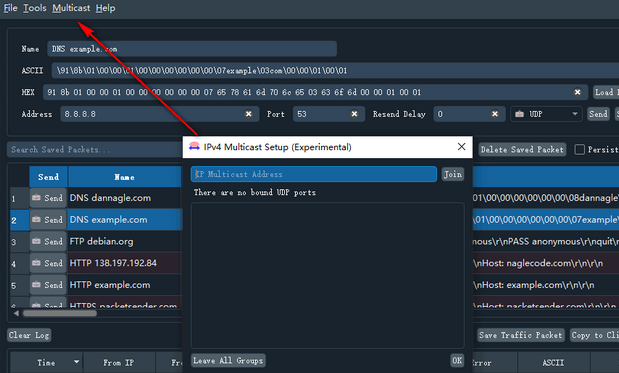Screen dimensions: 619x373
Task: Send the DNS dannagle.com packet
Action: tap(48, 198)
